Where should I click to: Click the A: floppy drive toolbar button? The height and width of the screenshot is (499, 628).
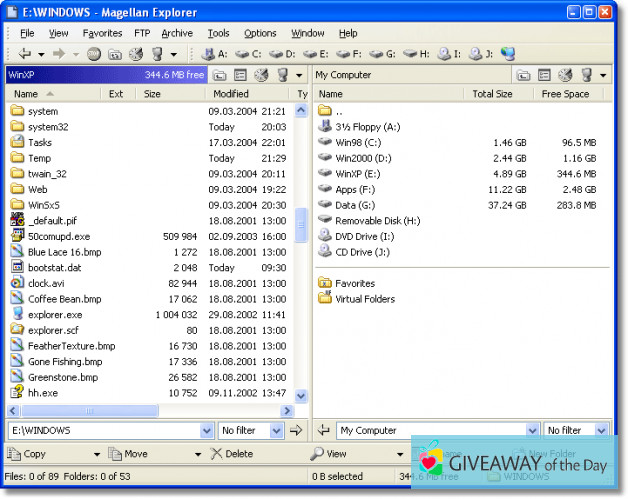(214, 54)
